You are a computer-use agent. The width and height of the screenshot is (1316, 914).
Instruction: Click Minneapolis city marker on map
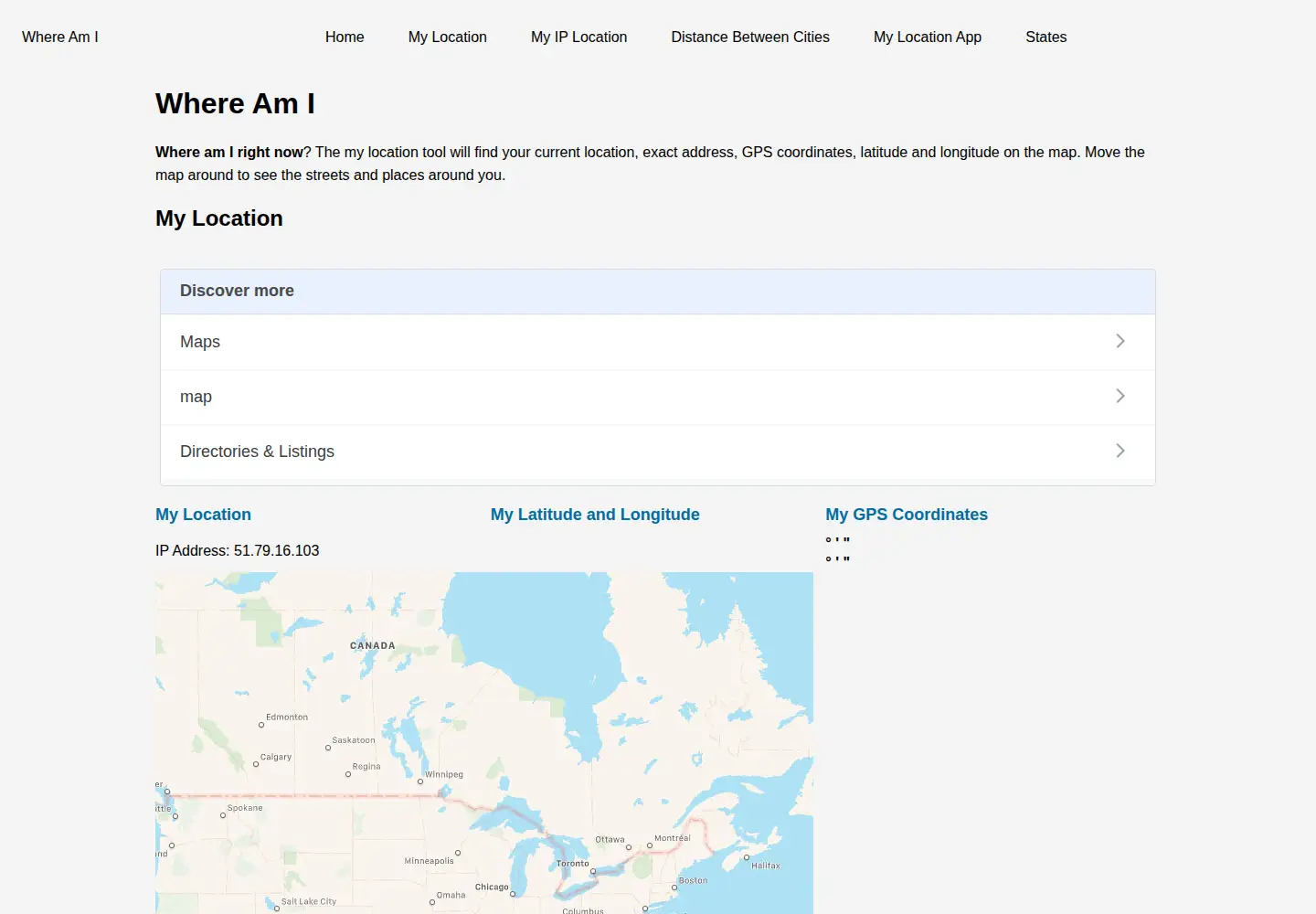[458, 853]
